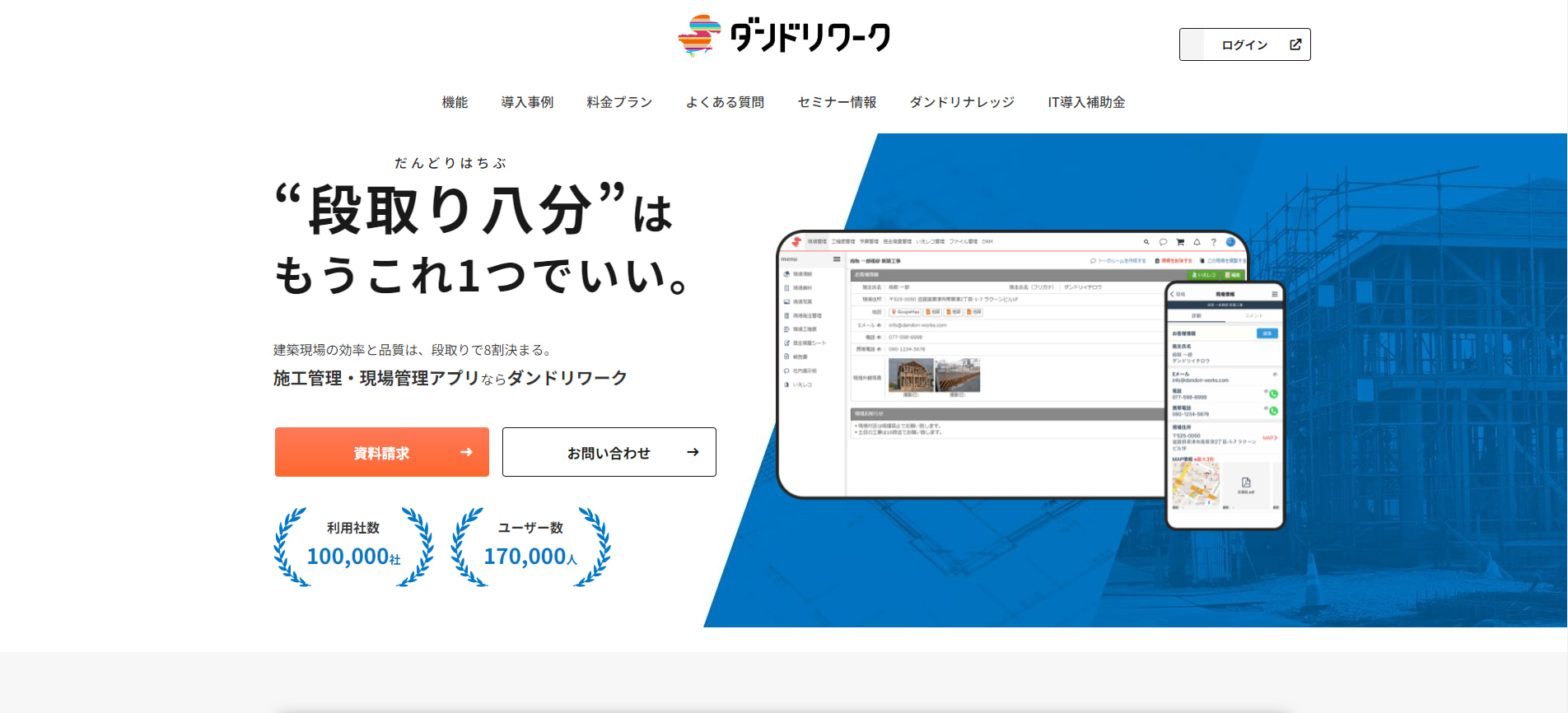Click 施工管理・現場管理アプリならダンドリワーク text
This screenshot has width=1568, height=713.
tap(450, 378)
